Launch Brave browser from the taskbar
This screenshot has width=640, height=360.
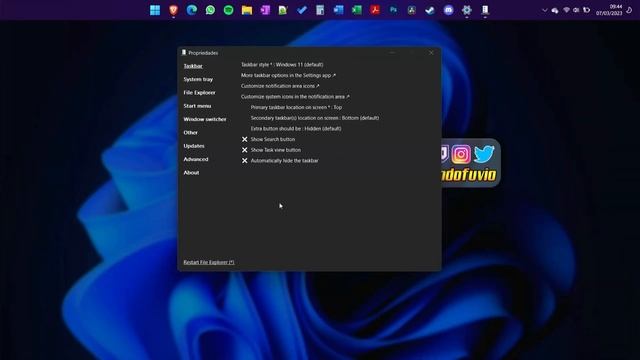point(173,10)
